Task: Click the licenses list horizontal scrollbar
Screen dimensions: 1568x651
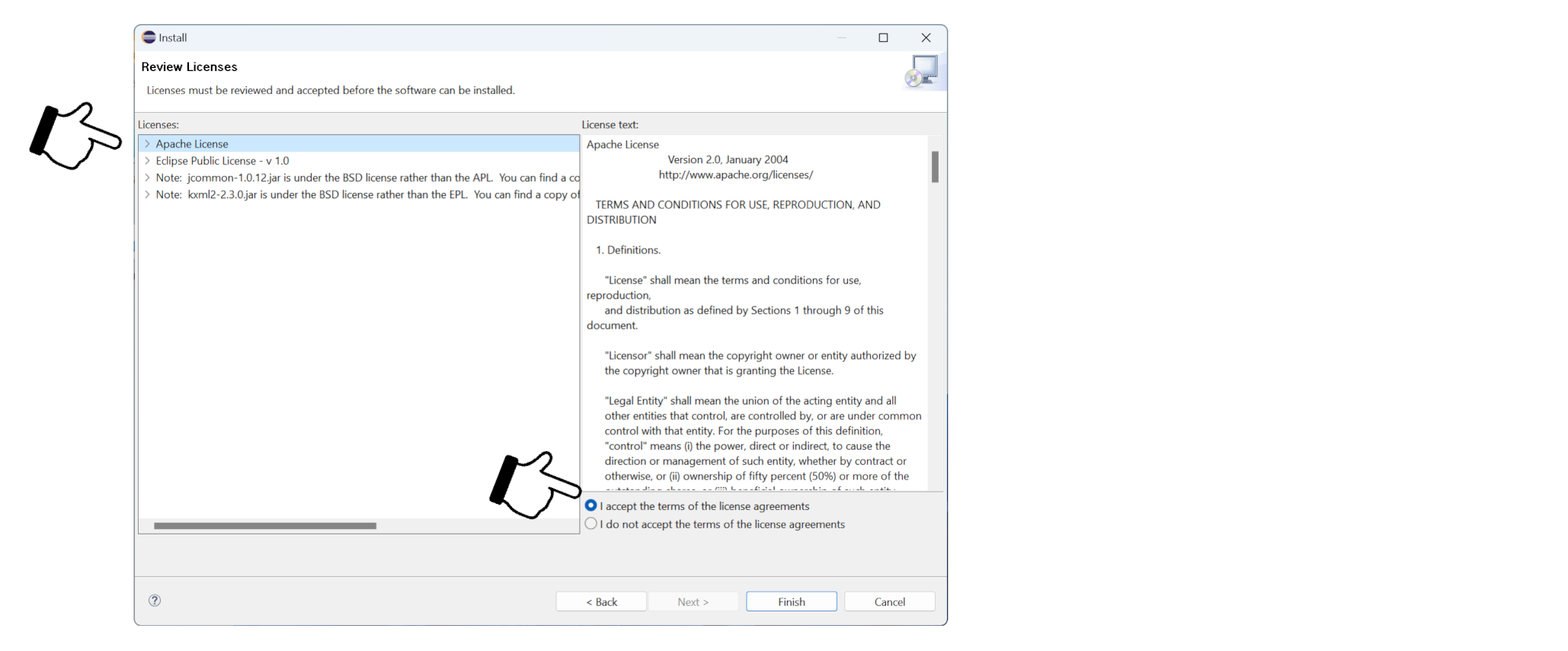Action: tap(265, 526)
